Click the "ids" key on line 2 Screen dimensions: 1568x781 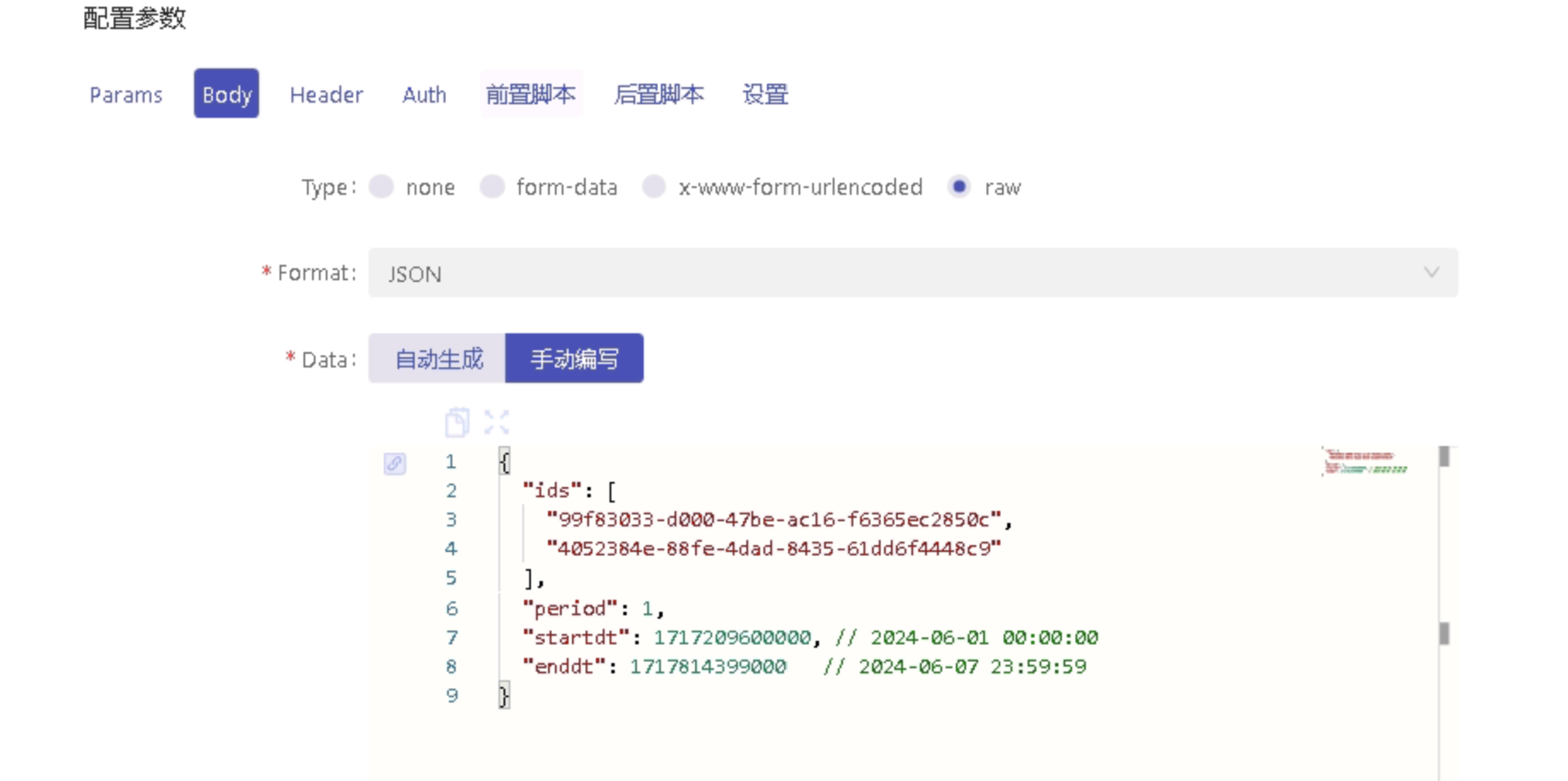552,490
